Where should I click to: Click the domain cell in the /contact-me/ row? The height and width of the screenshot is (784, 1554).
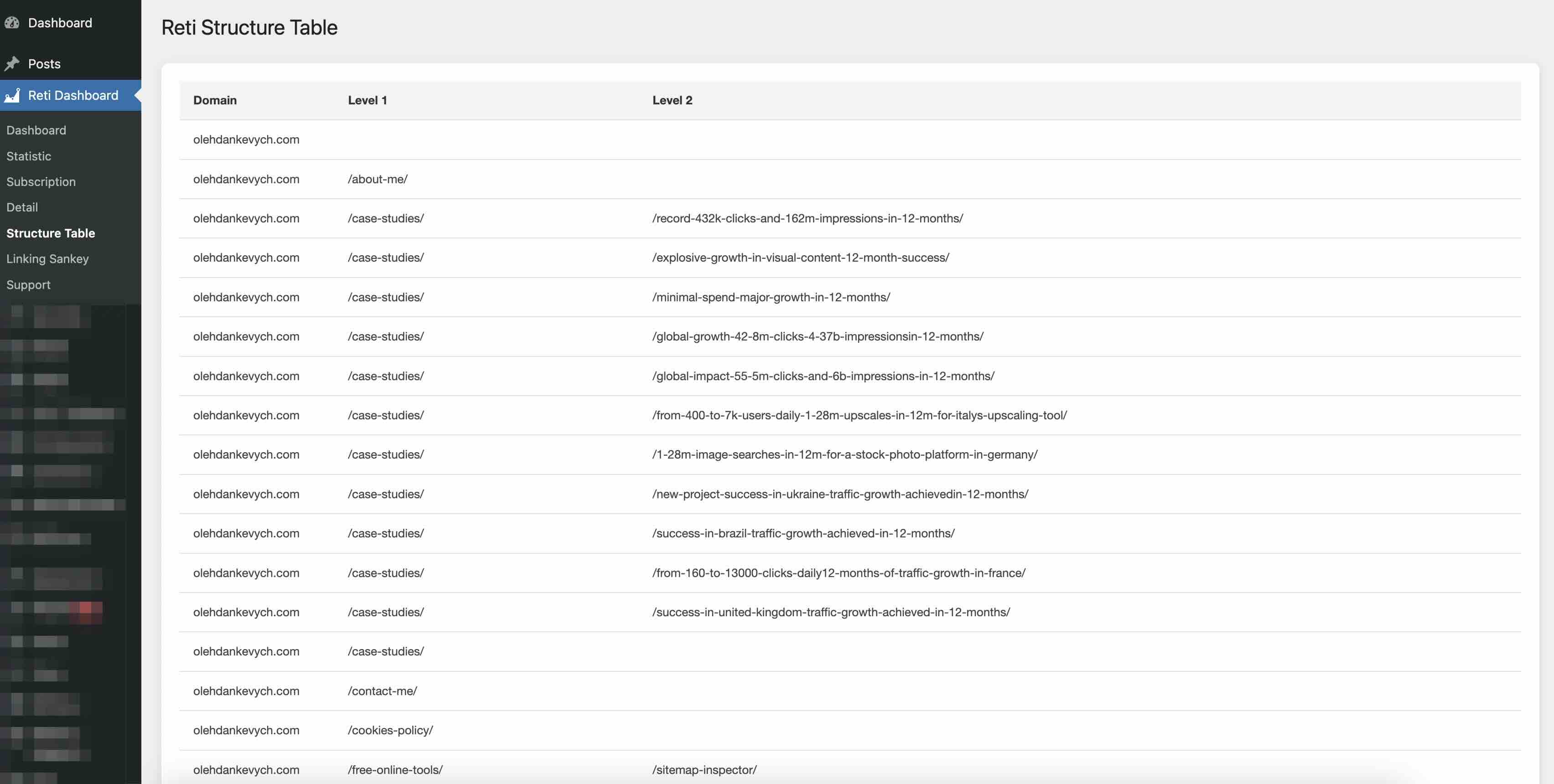(x=246, y=691)
